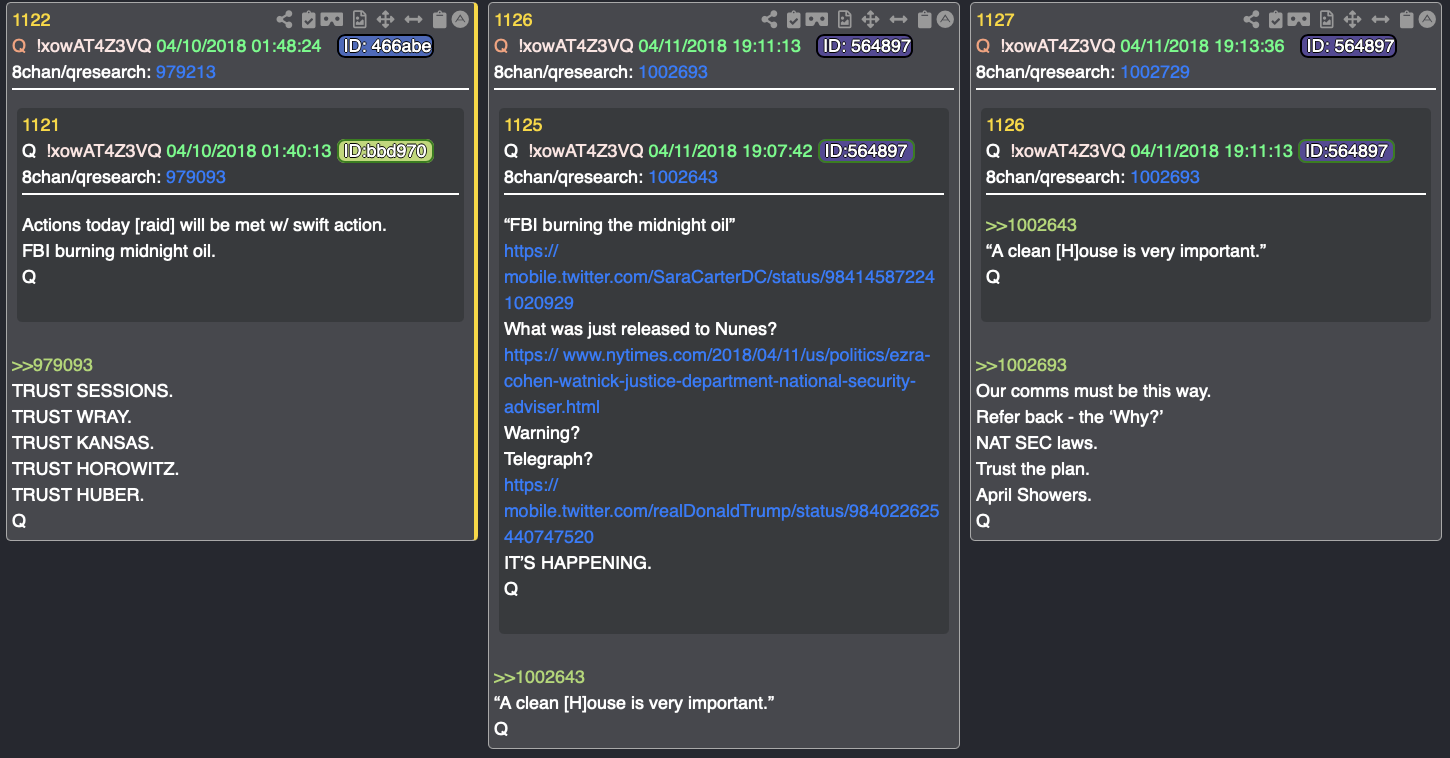Select text 'Trust the plan.'
The image size is (1450, 758).
tap(1033, 469)
